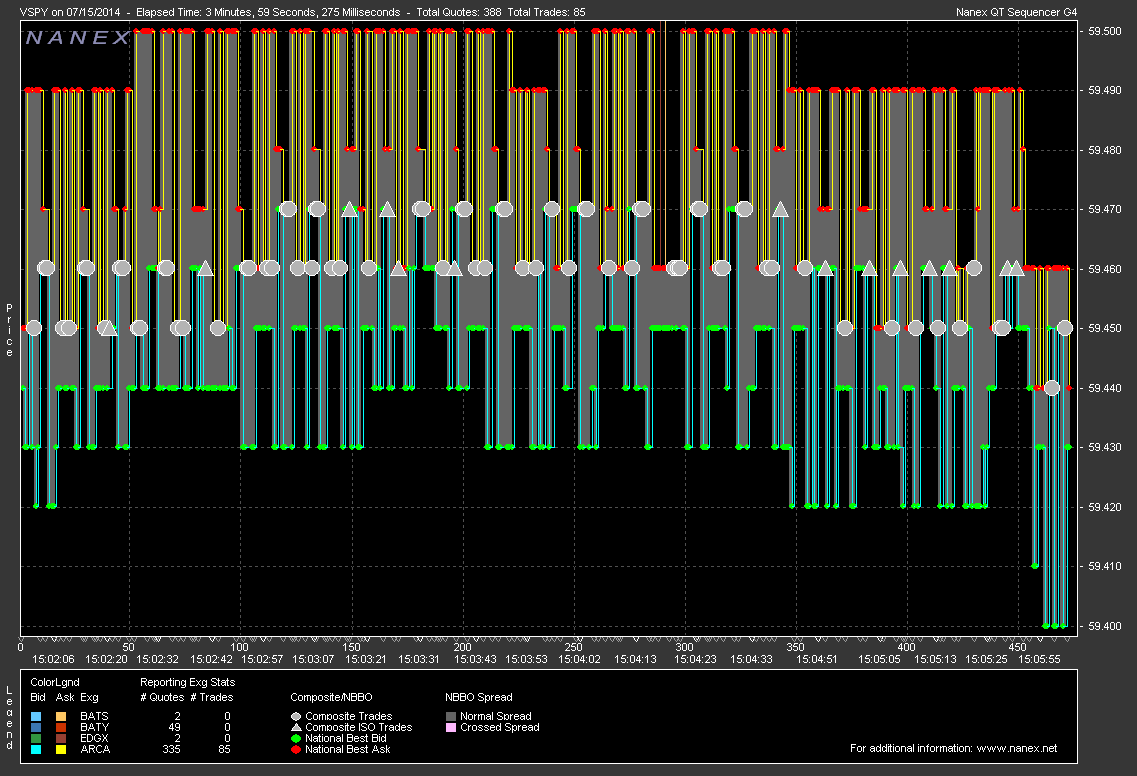Click the ColorLgnd legend heading
Screen dimensions: 1137x776
coord(55,682)
